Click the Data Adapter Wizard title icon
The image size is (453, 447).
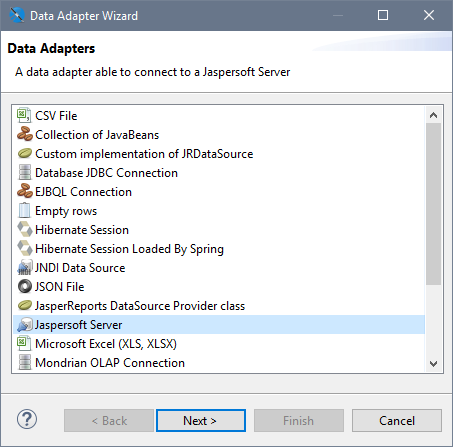[x=16, y=15]
